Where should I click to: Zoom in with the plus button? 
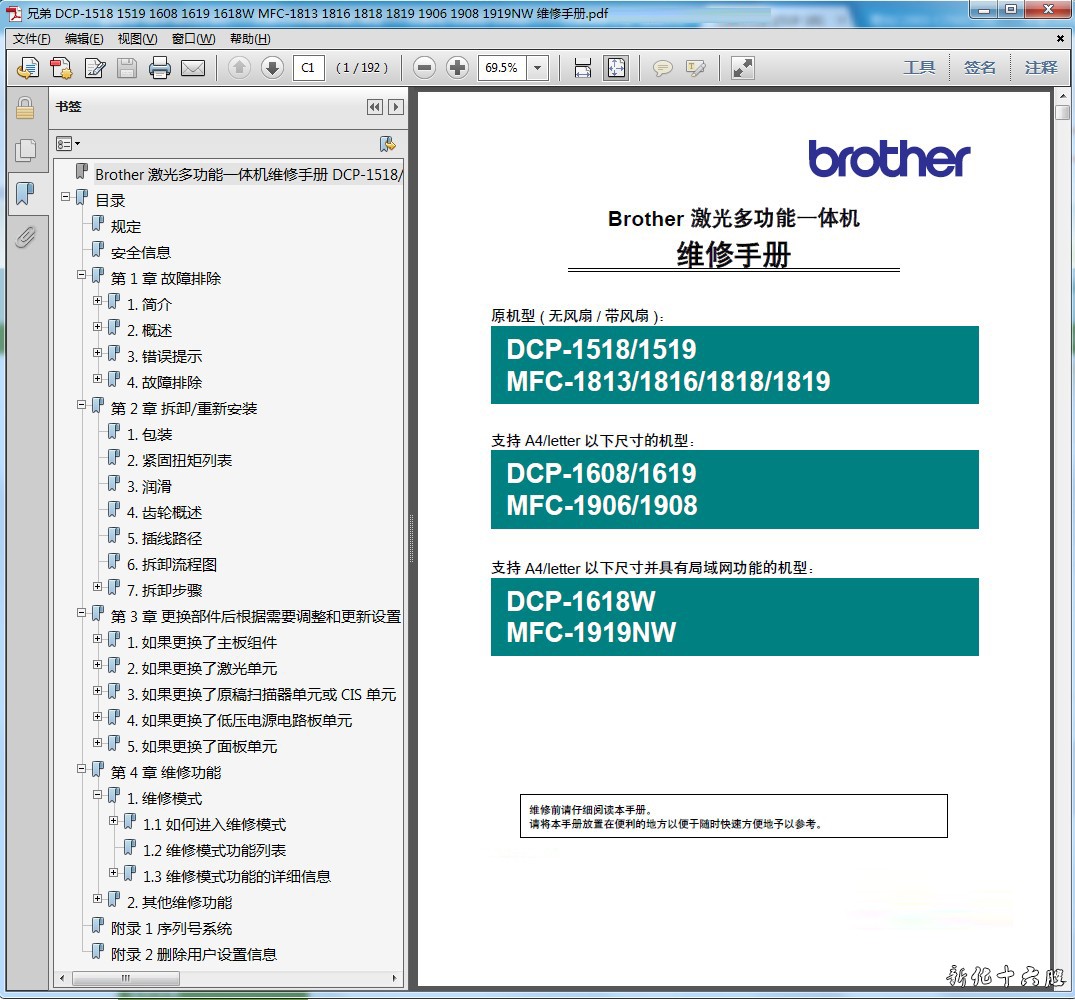click(x=457, y=68)
